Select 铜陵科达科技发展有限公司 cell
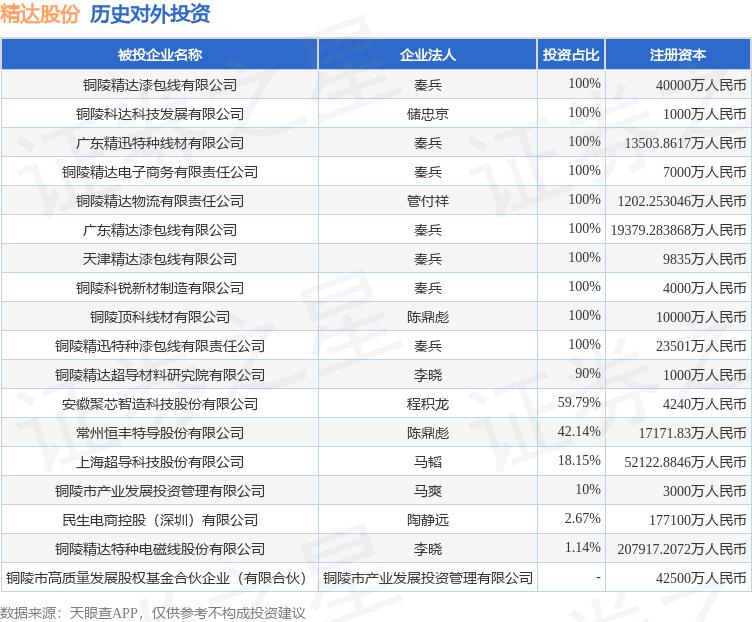The image size is (752, 622). 160,114
